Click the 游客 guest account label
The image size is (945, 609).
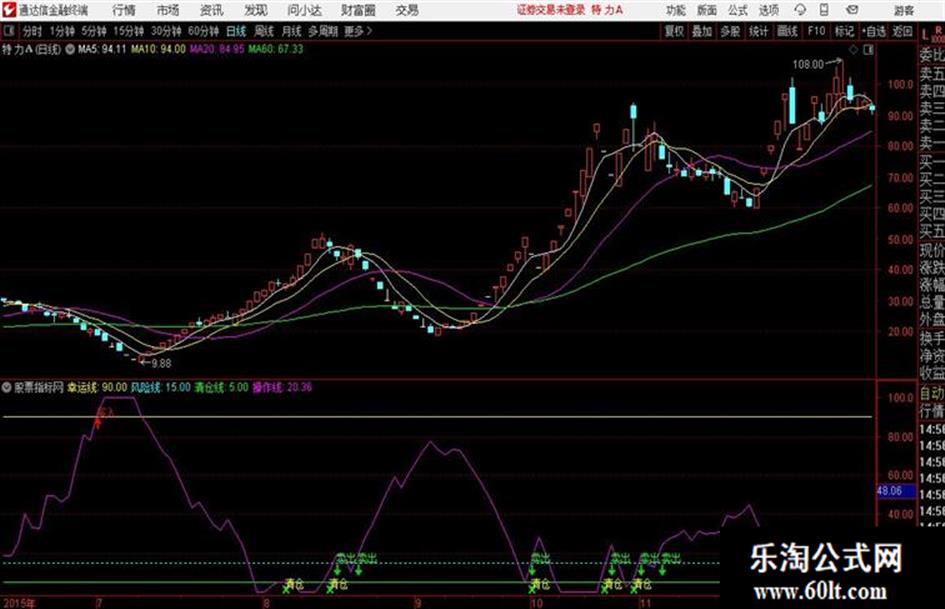coord(904,10)
